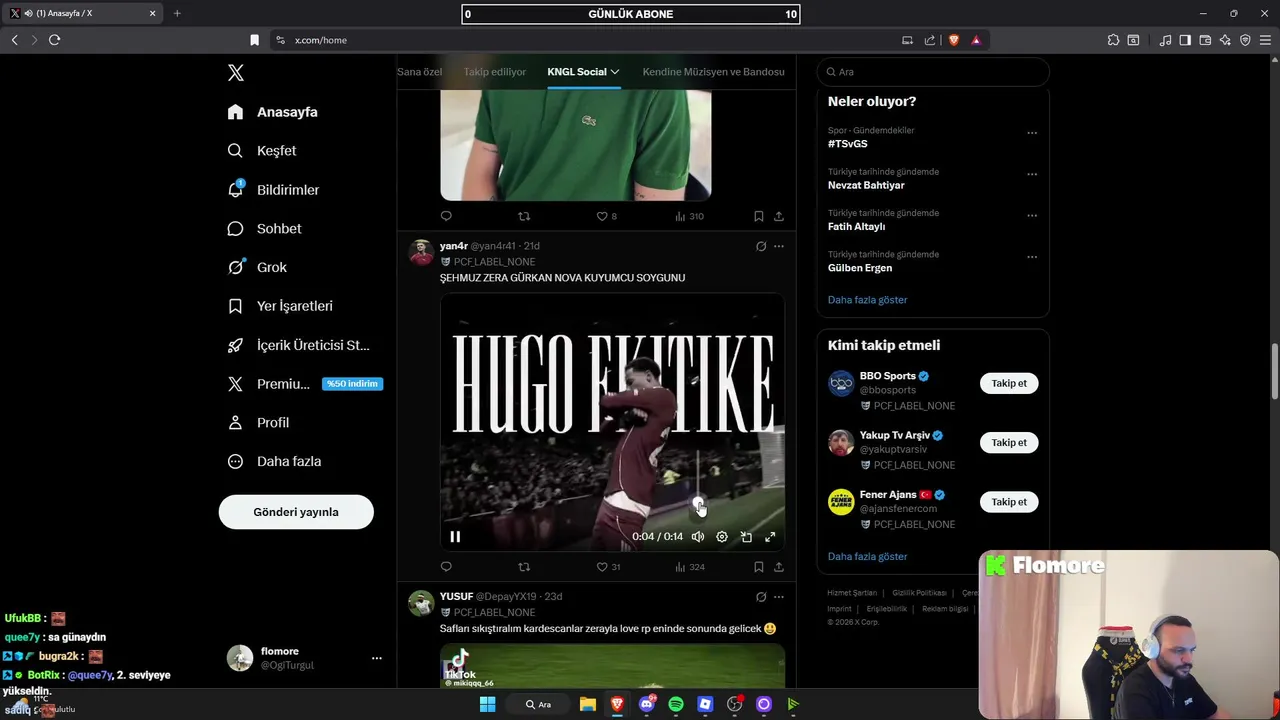1280x720 pixels.
Task: Click the X logo in sidebar
Action: coord(236,73)
